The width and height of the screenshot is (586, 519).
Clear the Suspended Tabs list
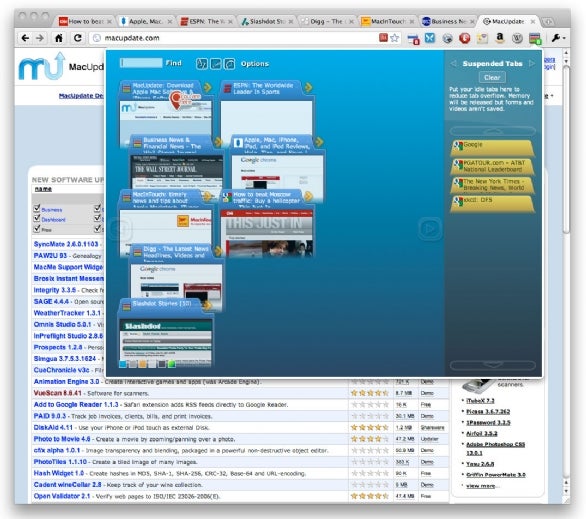[x=492, y=77]
